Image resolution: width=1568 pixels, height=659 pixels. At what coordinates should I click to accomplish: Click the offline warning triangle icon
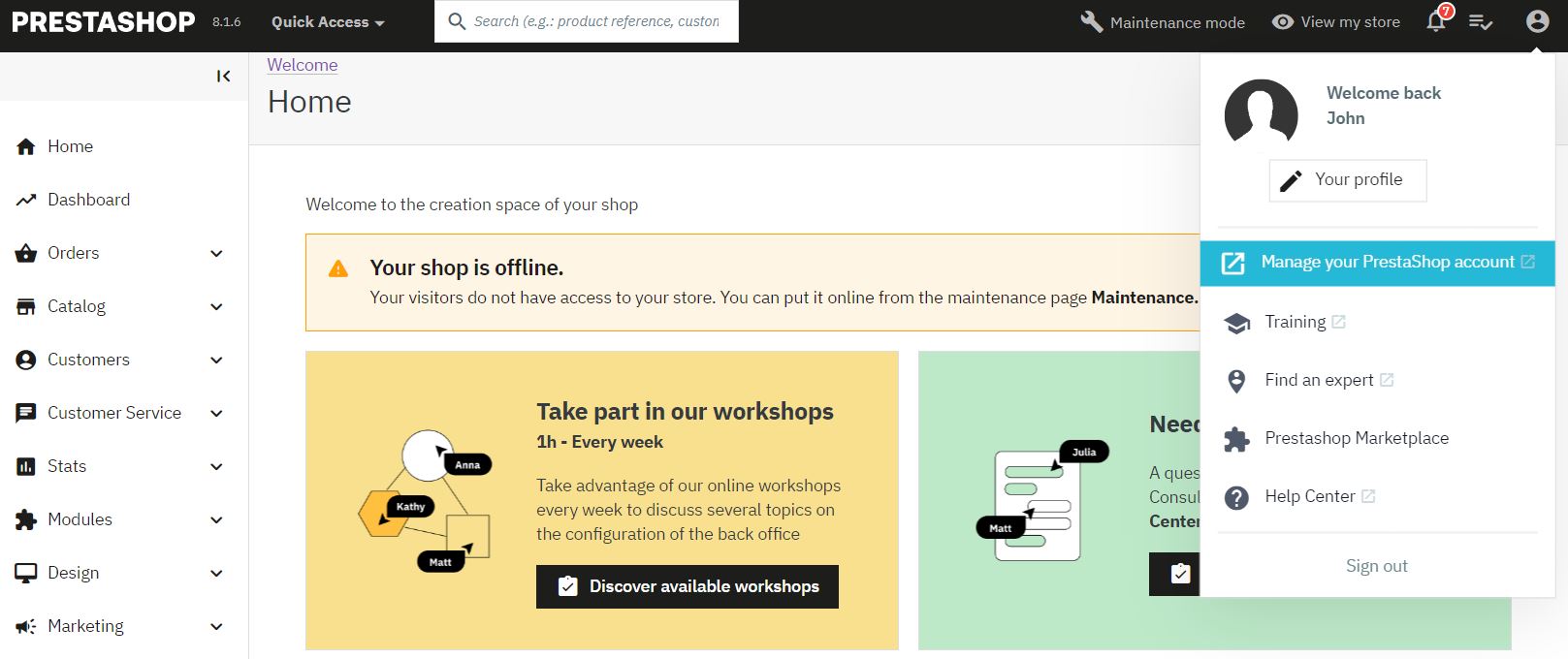coord(338,268)
